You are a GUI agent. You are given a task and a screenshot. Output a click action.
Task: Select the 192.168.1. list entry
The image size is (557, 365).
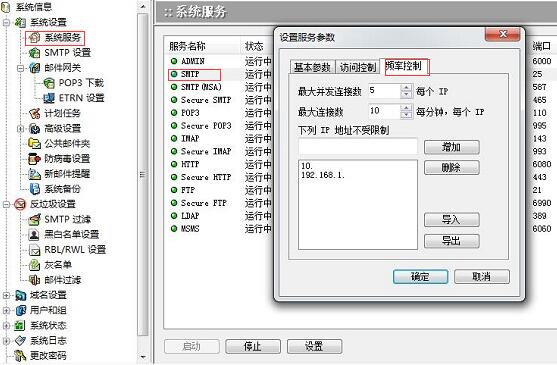coord(323,175)
